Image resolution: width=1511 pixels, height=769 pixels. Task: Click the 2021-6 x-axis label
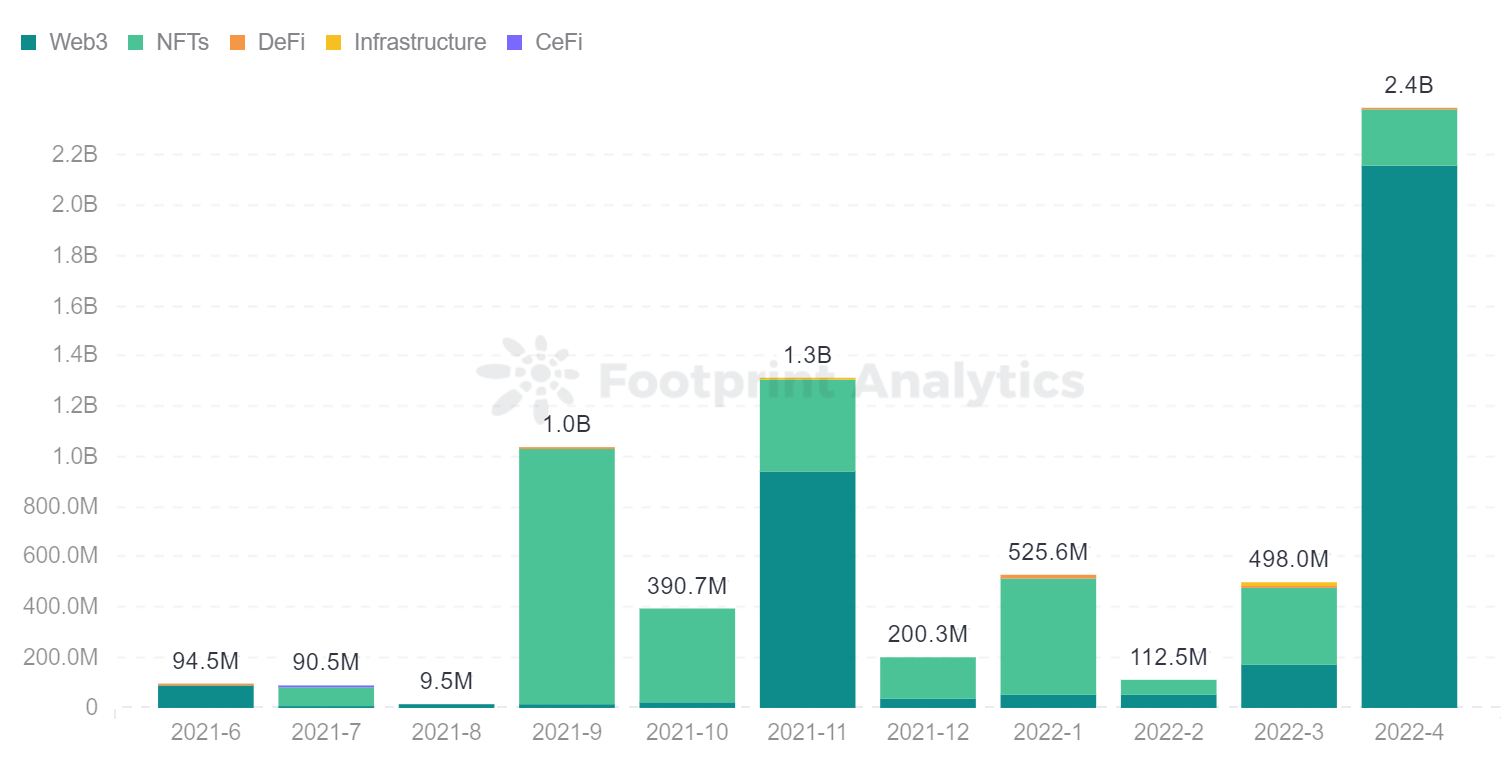click(205, 732)
